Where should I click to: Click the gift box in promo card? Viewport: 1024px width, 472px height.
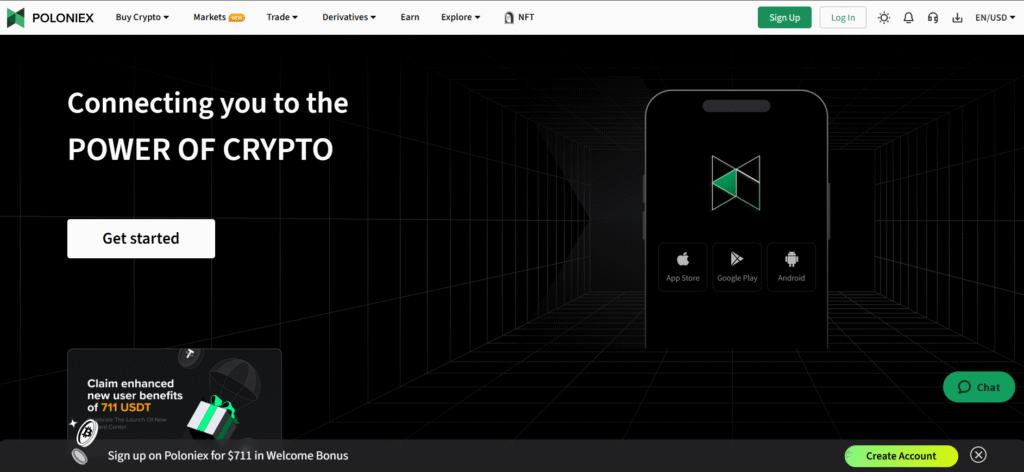tap(212, 416)
